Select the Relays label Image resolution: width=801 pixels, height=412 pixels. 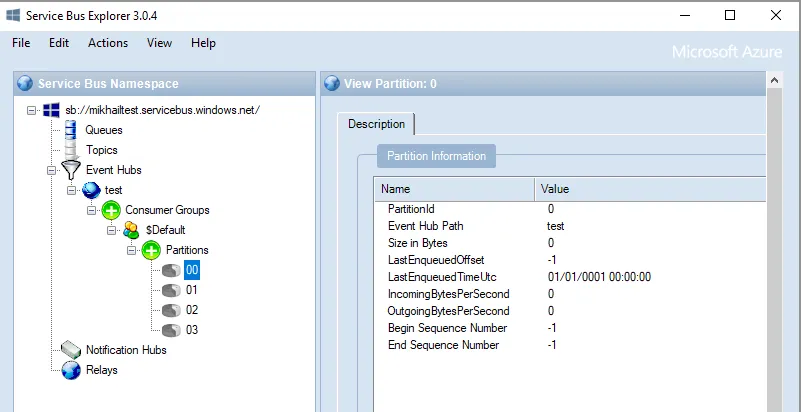(102, 370)
